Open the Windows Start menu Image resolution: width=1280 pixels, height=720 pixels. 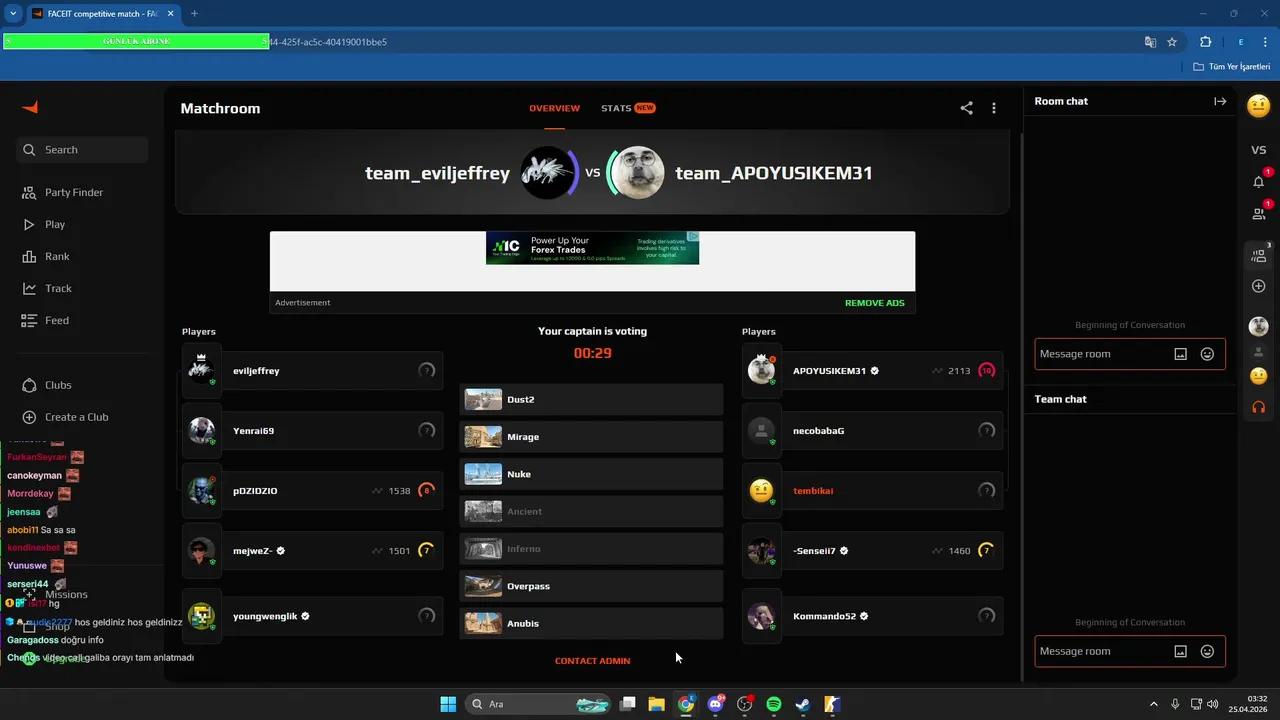pyautogui.click(x=448, y=704)
